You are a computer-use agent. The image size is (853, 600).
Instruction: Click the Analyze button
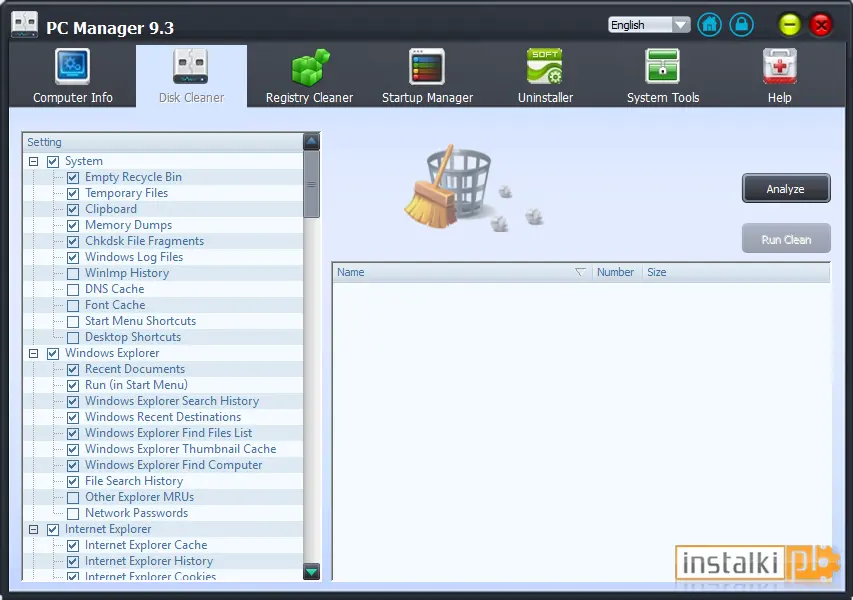coord(786,189)
